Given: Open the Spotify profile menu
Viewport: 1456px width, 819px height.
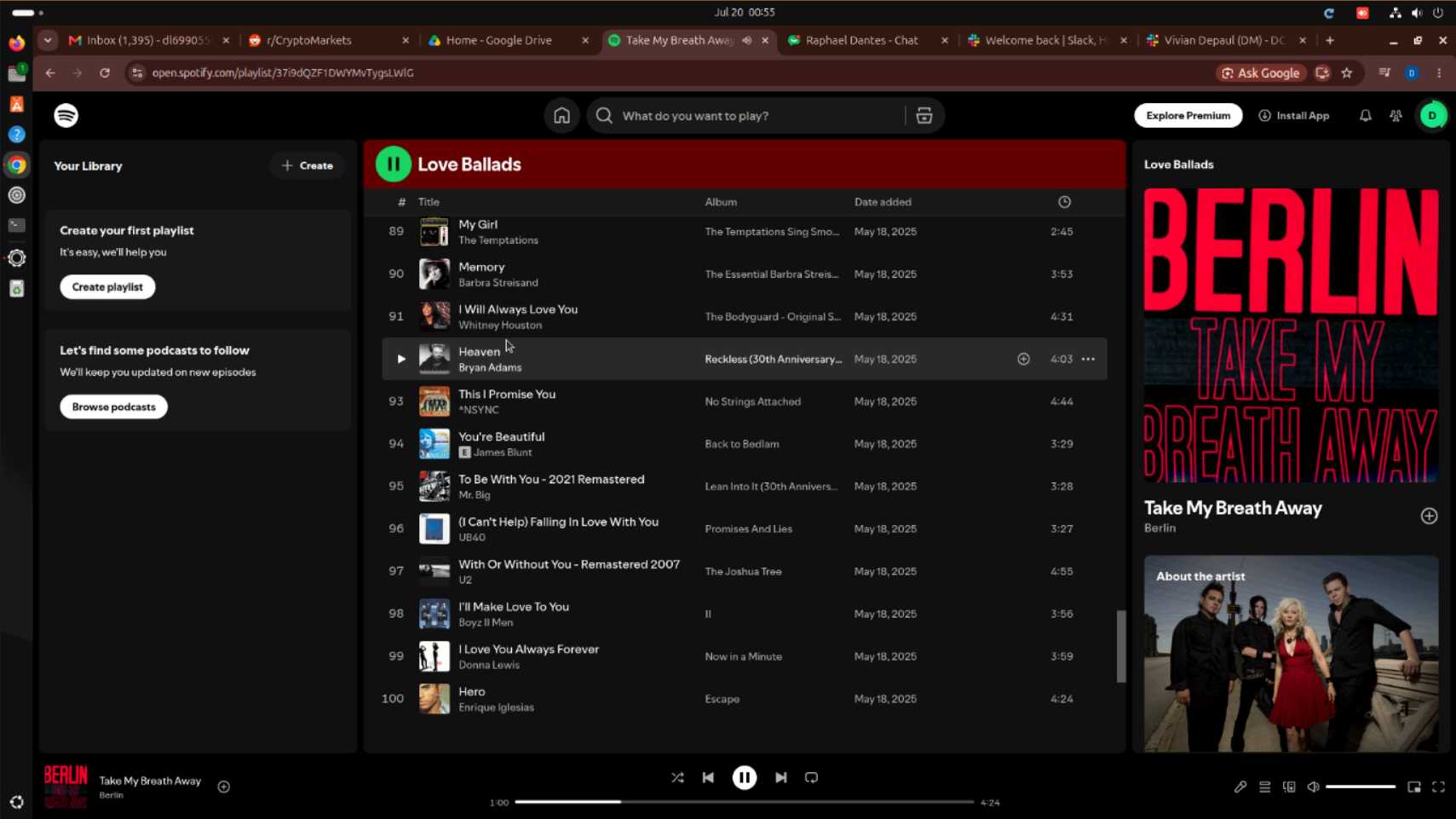Looking at the screenshot, I should [x=1432, y=116].
